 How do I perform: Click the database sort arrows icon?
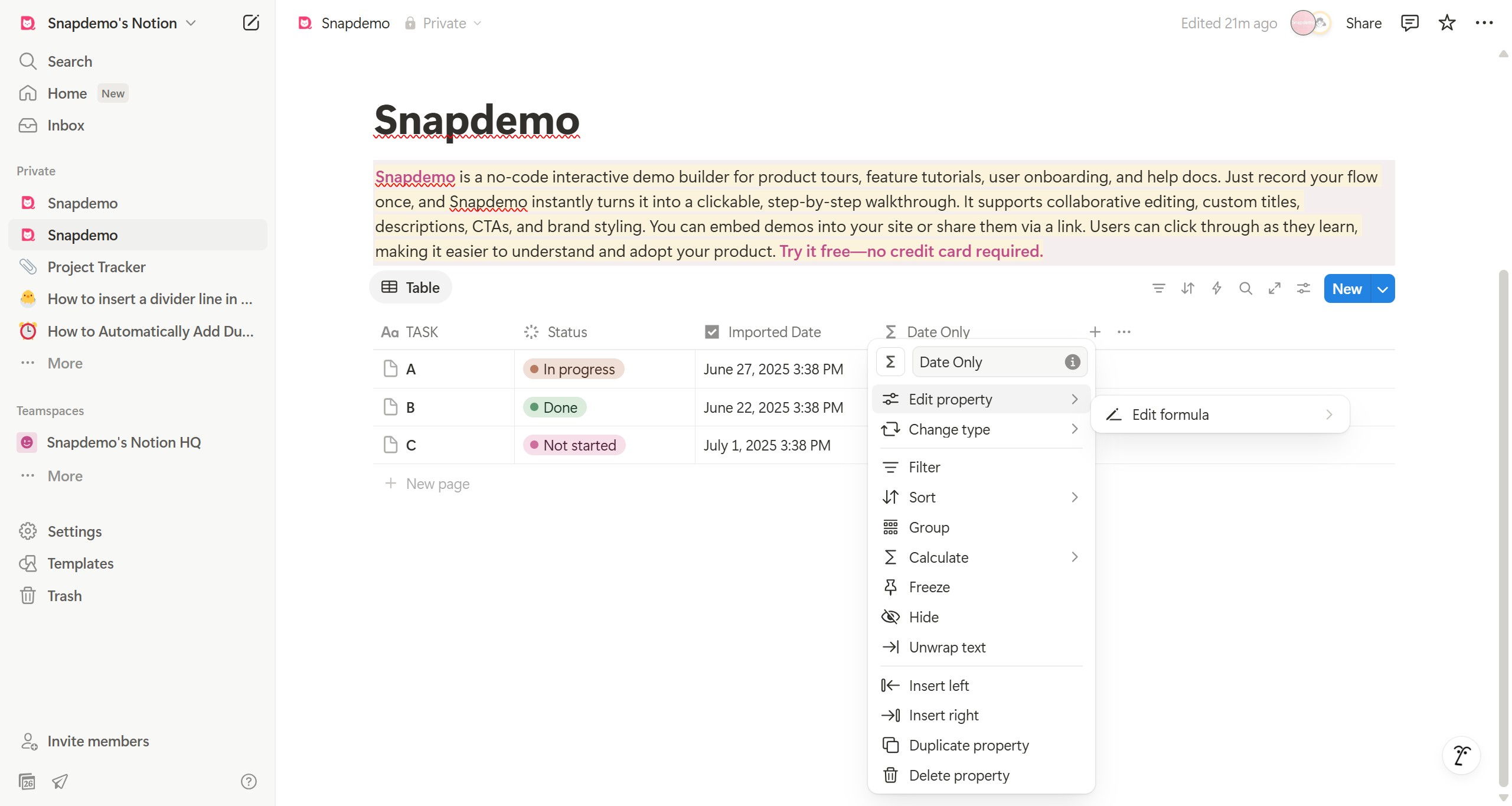pyautogui.click(x=1187, y=288)
